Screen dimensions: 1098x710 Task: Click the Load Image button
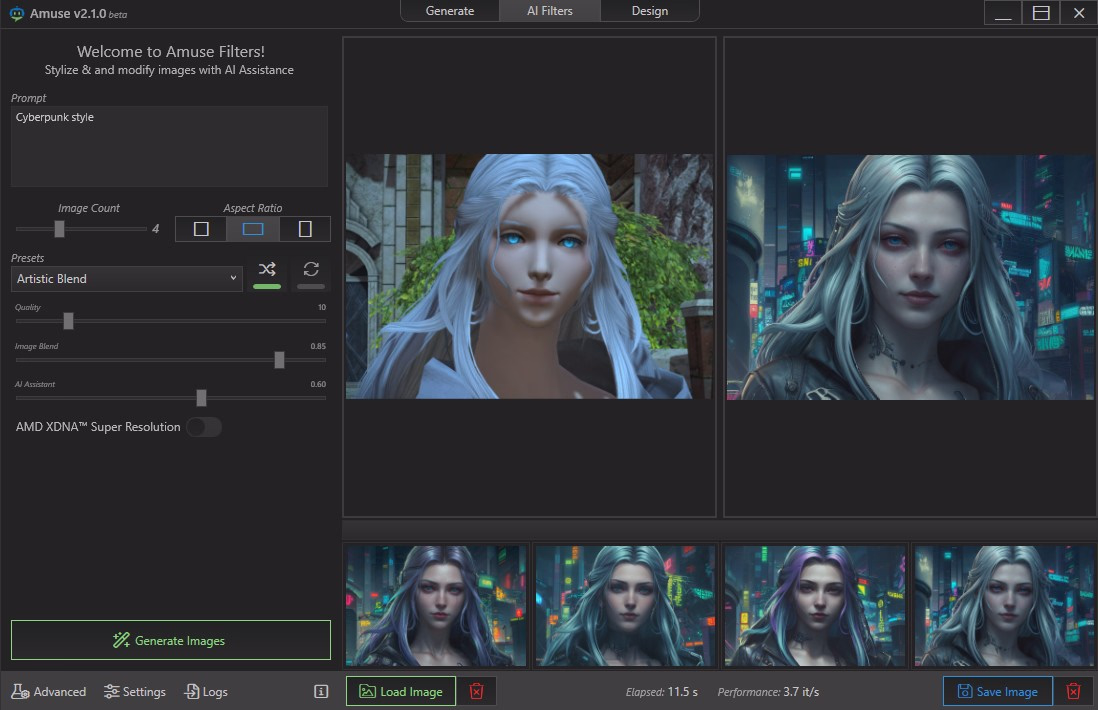(401, 691)
